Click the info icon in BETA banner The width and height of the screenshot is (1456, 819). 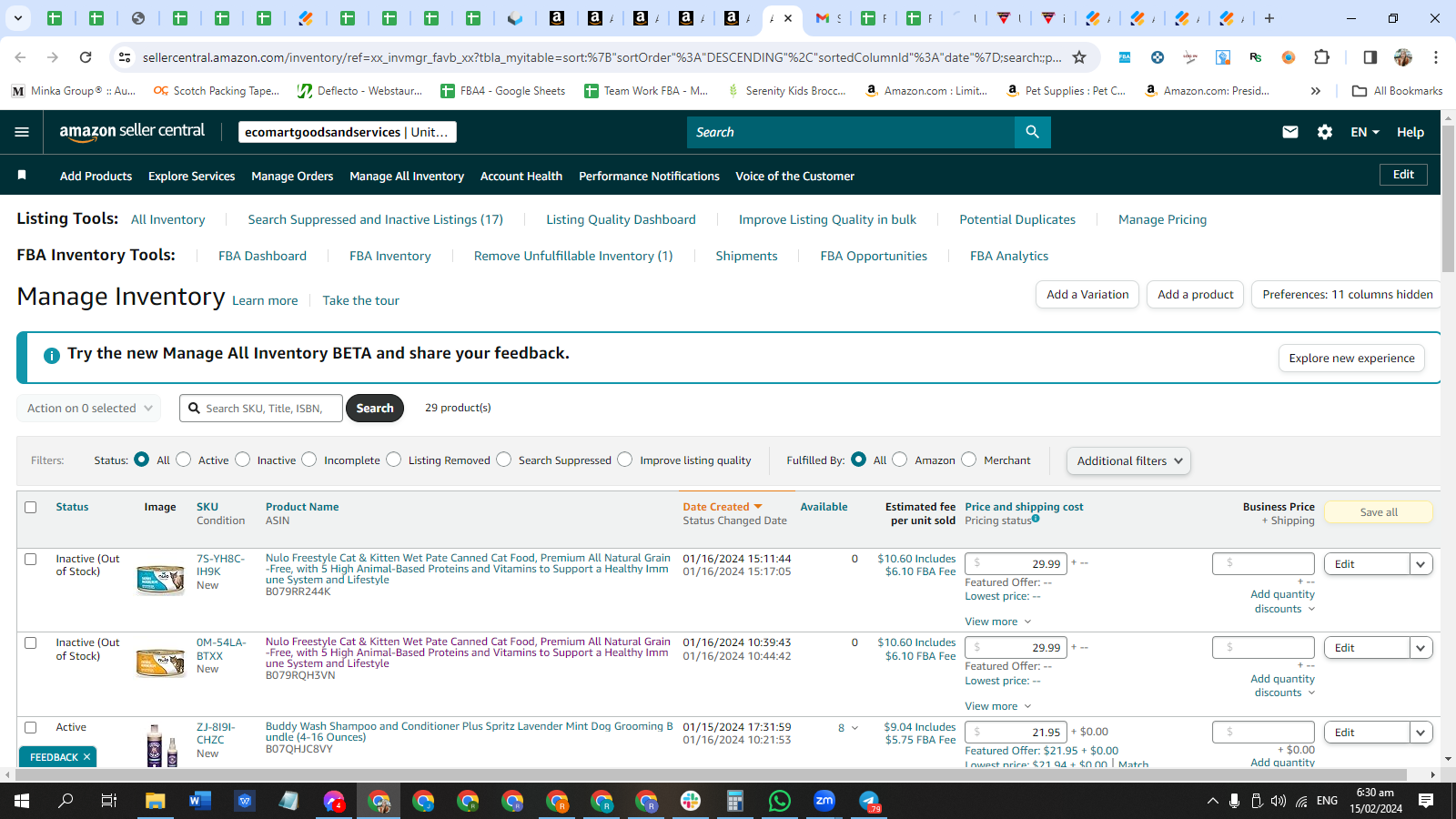coord(52,355)
